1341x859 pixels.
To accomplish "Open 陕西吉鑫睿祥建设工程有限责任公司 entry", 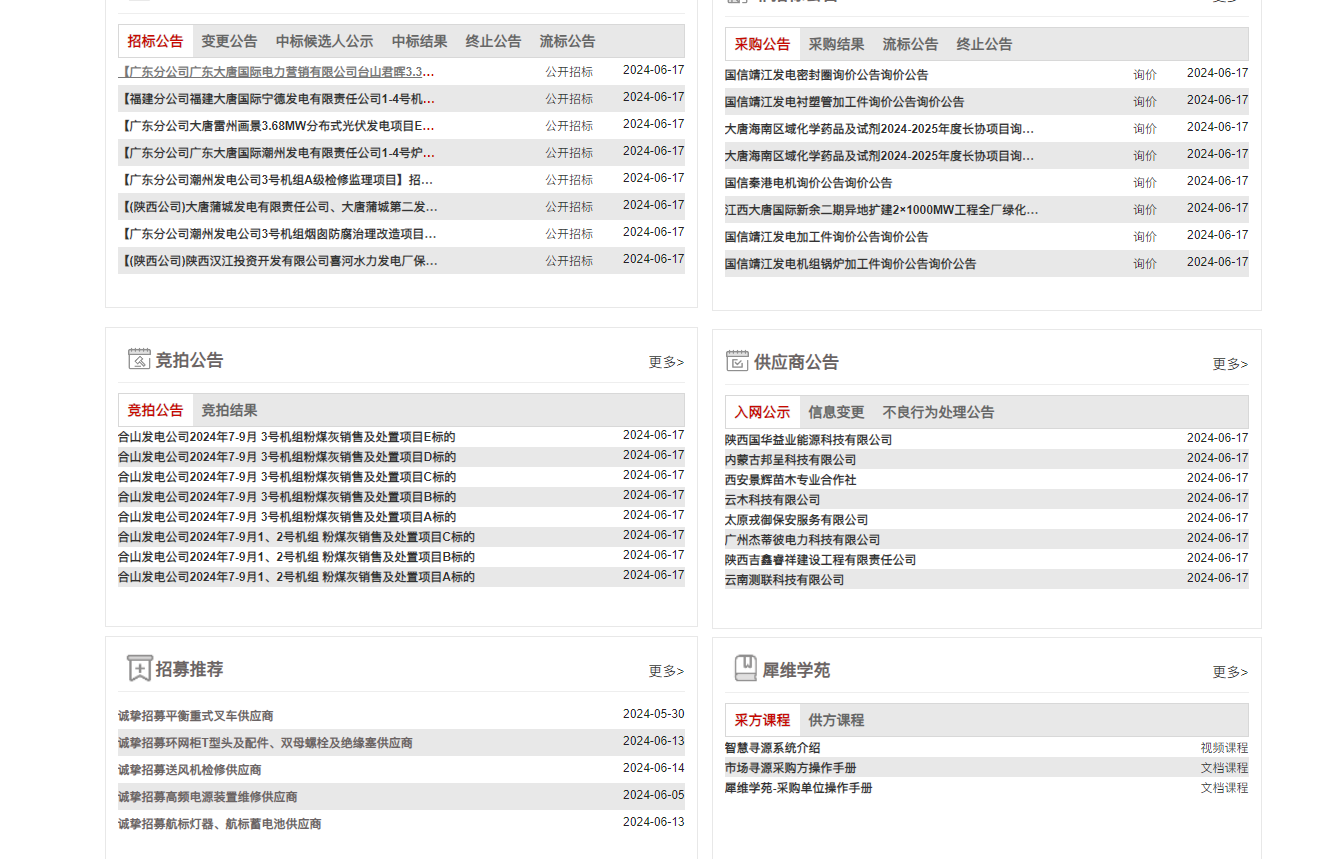I will point(821,560).
